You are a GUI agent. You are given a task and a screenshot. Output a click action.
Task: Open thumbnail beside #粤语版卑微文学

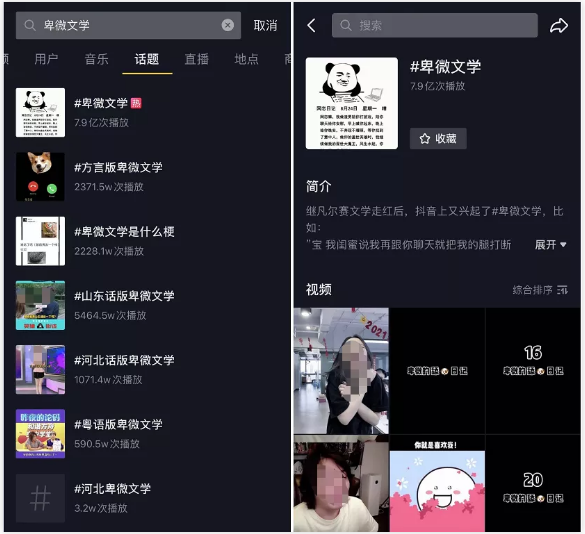(40, 434)
